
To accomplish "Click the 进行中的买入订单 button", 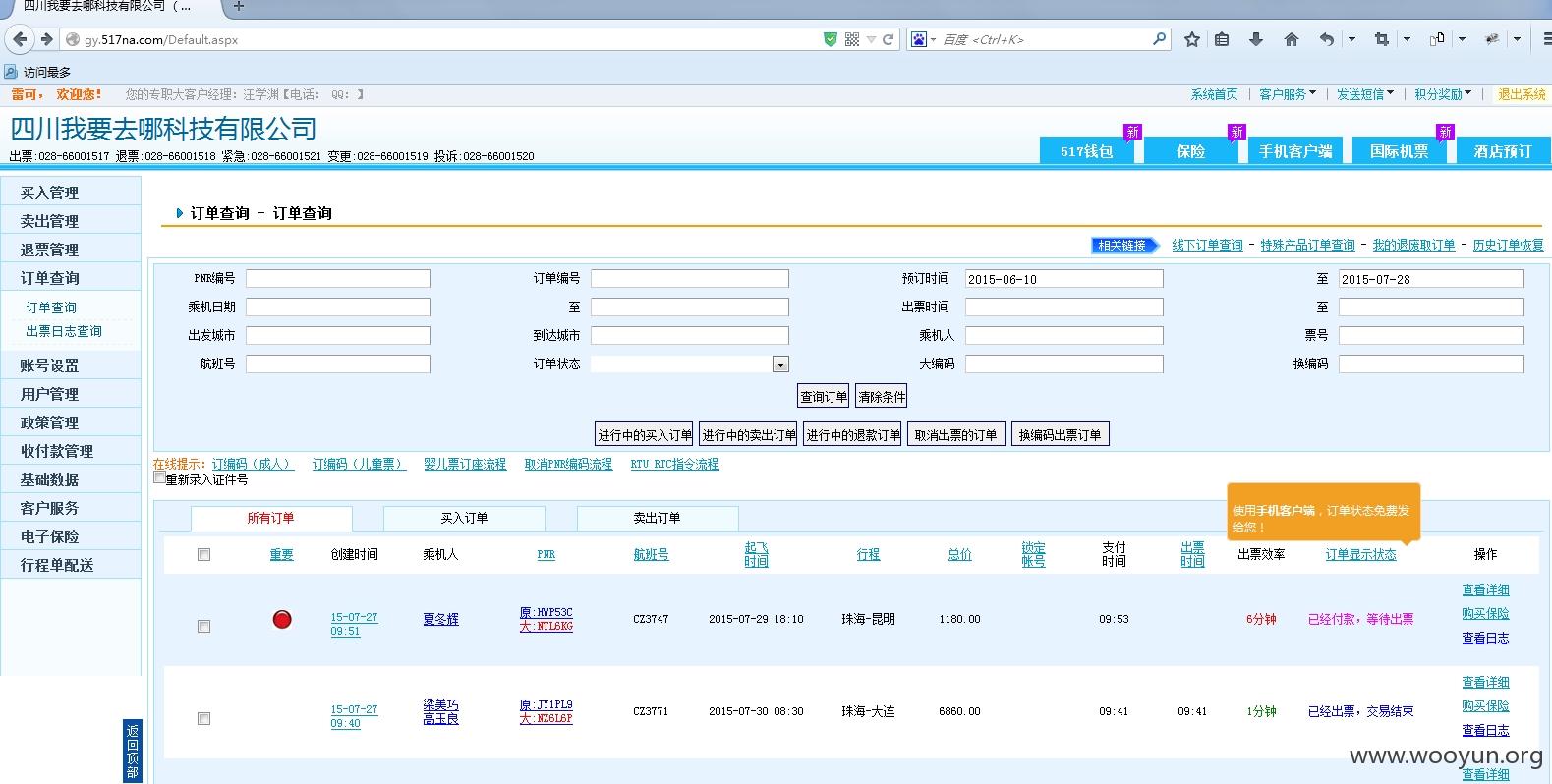I will (x=645, y=434).
